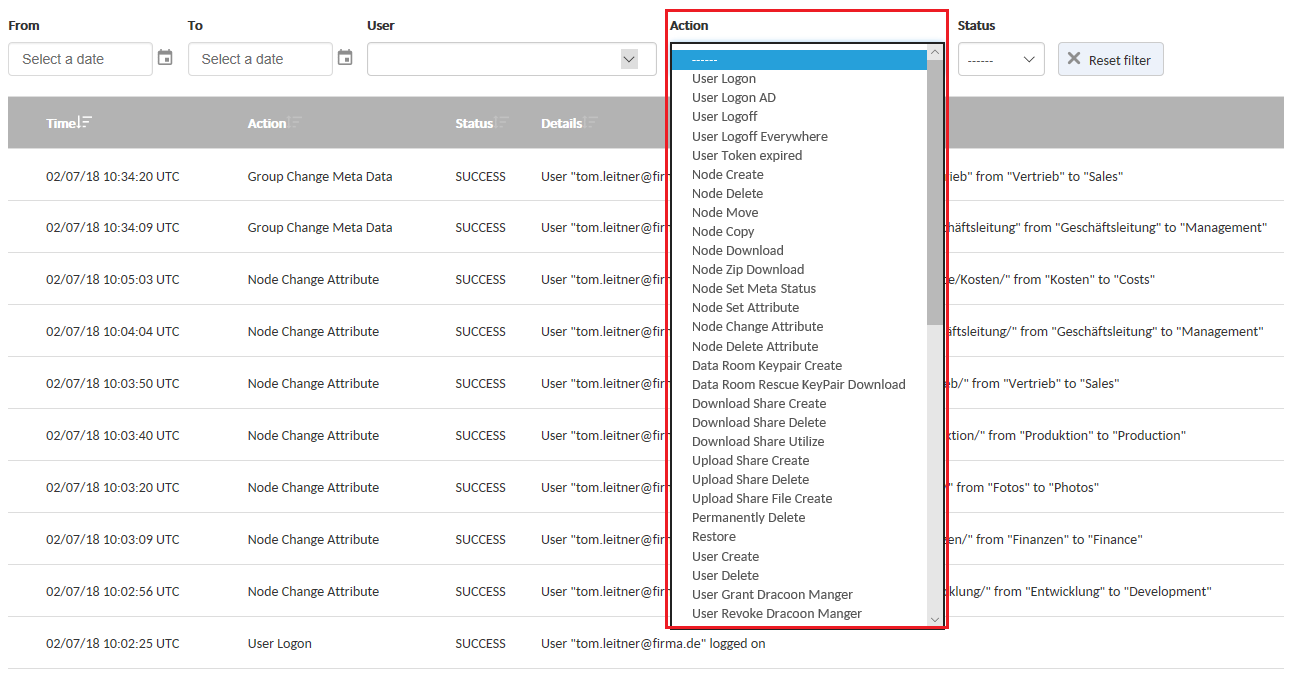This screenshot has width=1298, height=676.
Task: Click timestamp "02/07/18 10:03:20 UTC"
Action: (x=113, y=487)
